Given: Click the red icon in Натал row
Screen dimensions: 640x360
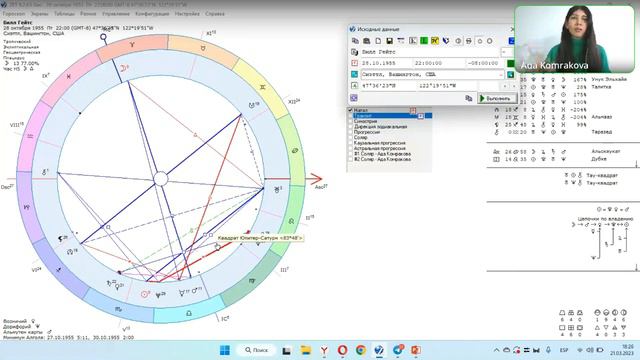Looking at the screenshot, I should point(413,110).
